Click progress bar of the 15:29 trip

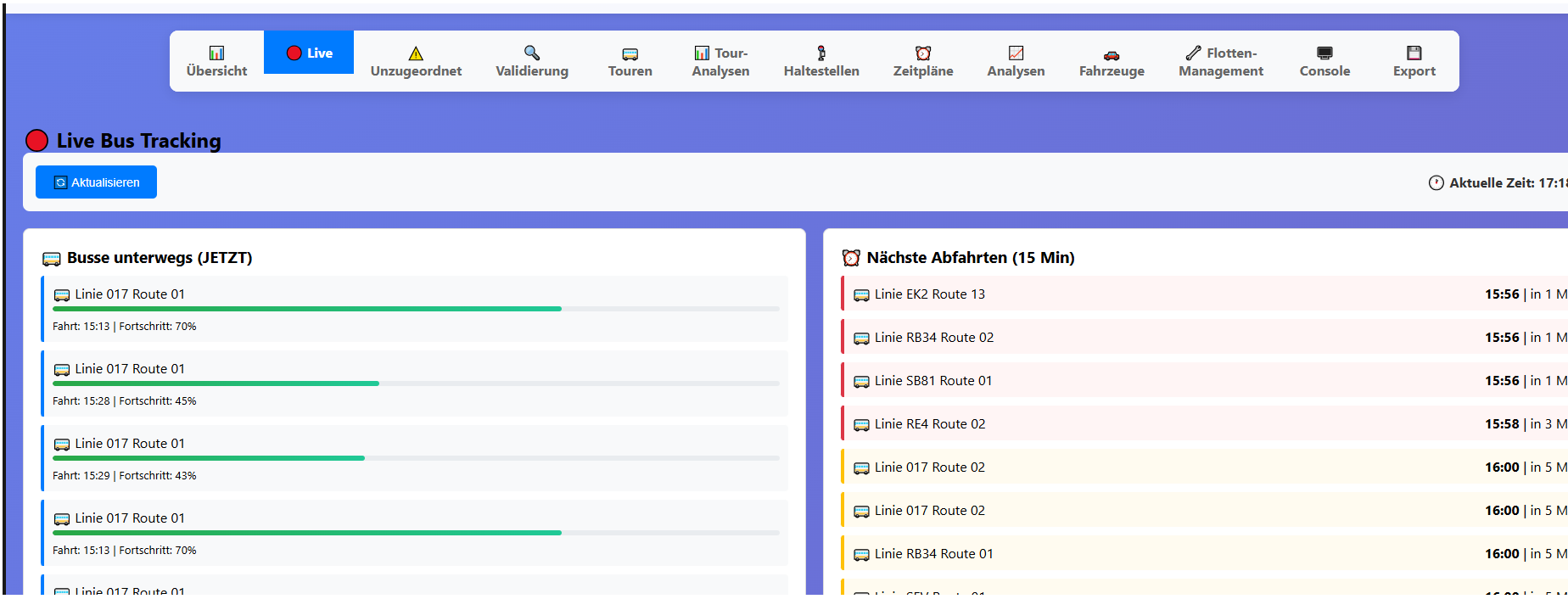pos(416,458)
